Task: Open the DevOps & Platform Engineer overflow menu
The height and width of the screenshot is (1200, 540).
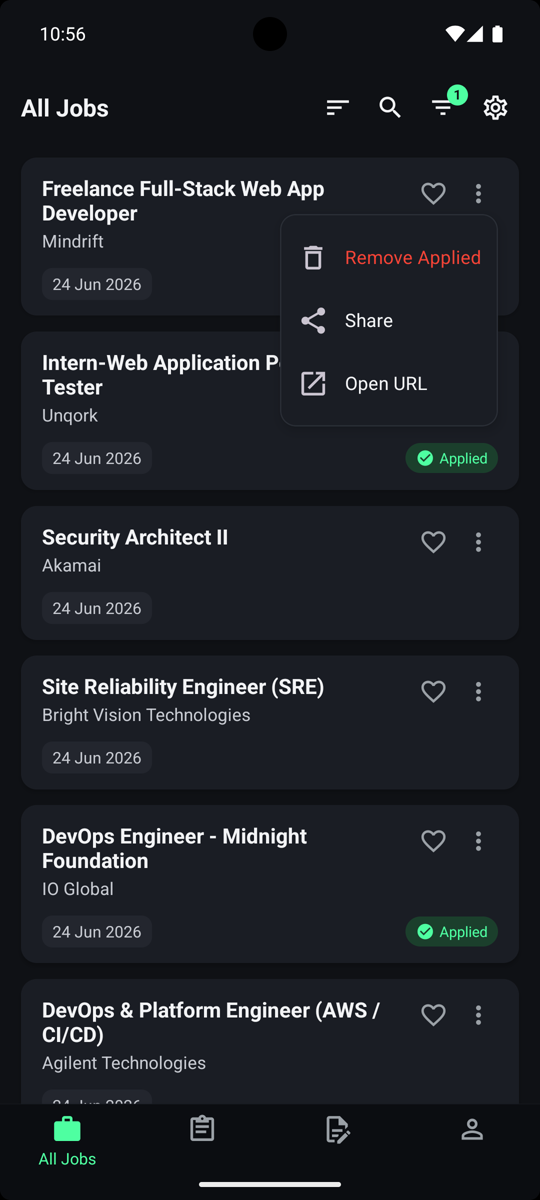Action: [x=478, y=1015]
